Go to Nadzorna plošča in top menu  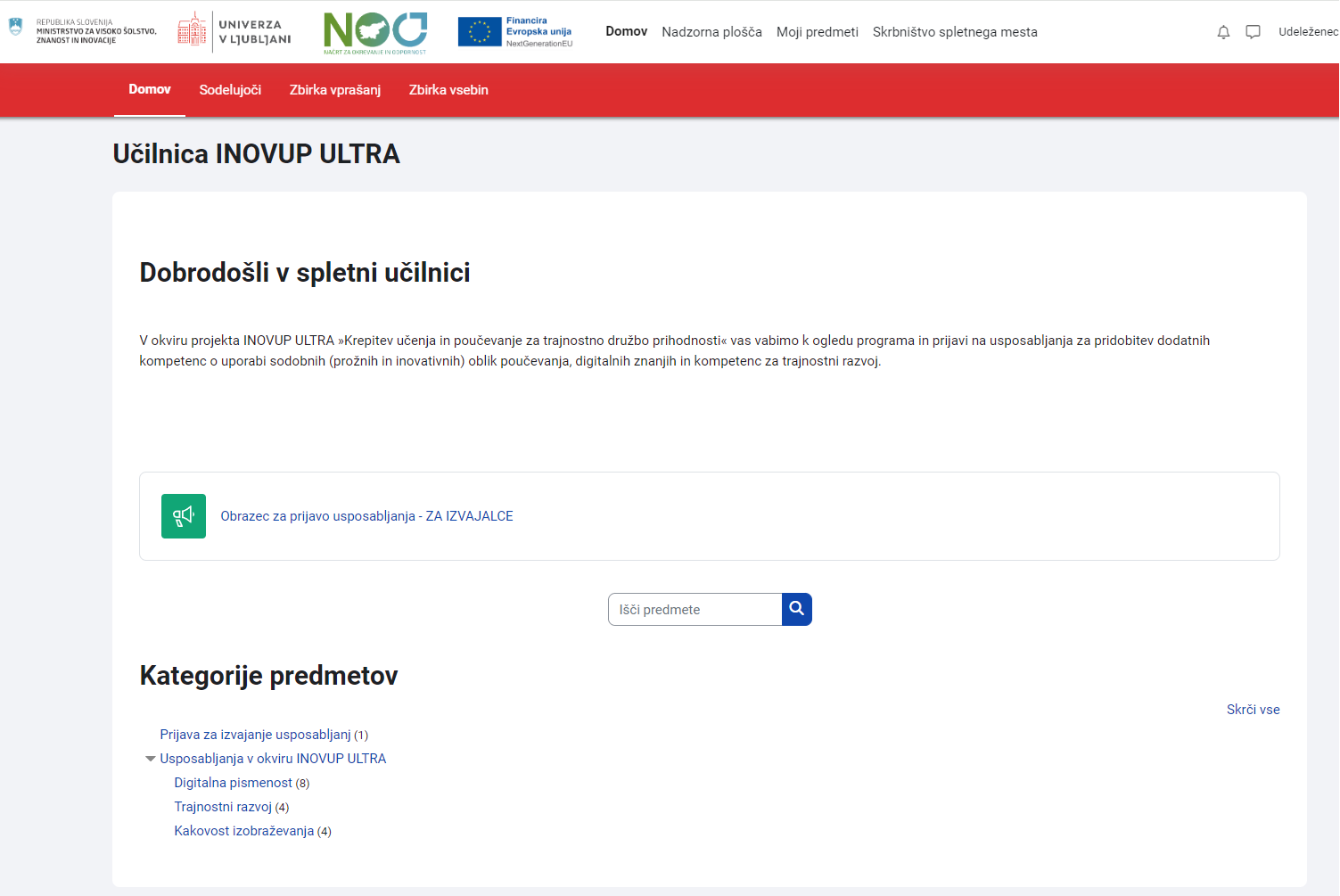pyautogui.click(x=711, y=32)
